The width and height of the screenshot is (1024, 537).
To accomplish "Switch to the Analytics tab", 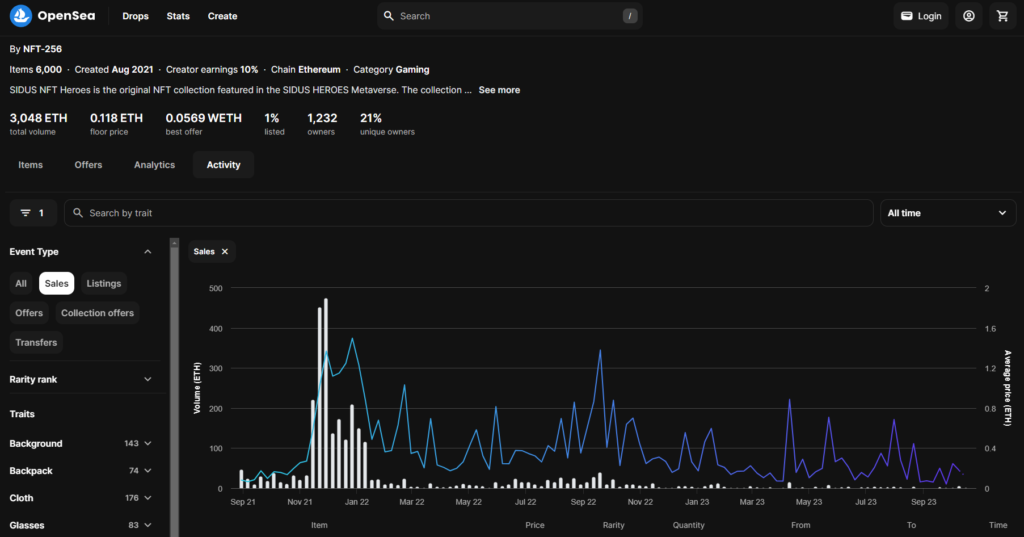I will 154,165.
